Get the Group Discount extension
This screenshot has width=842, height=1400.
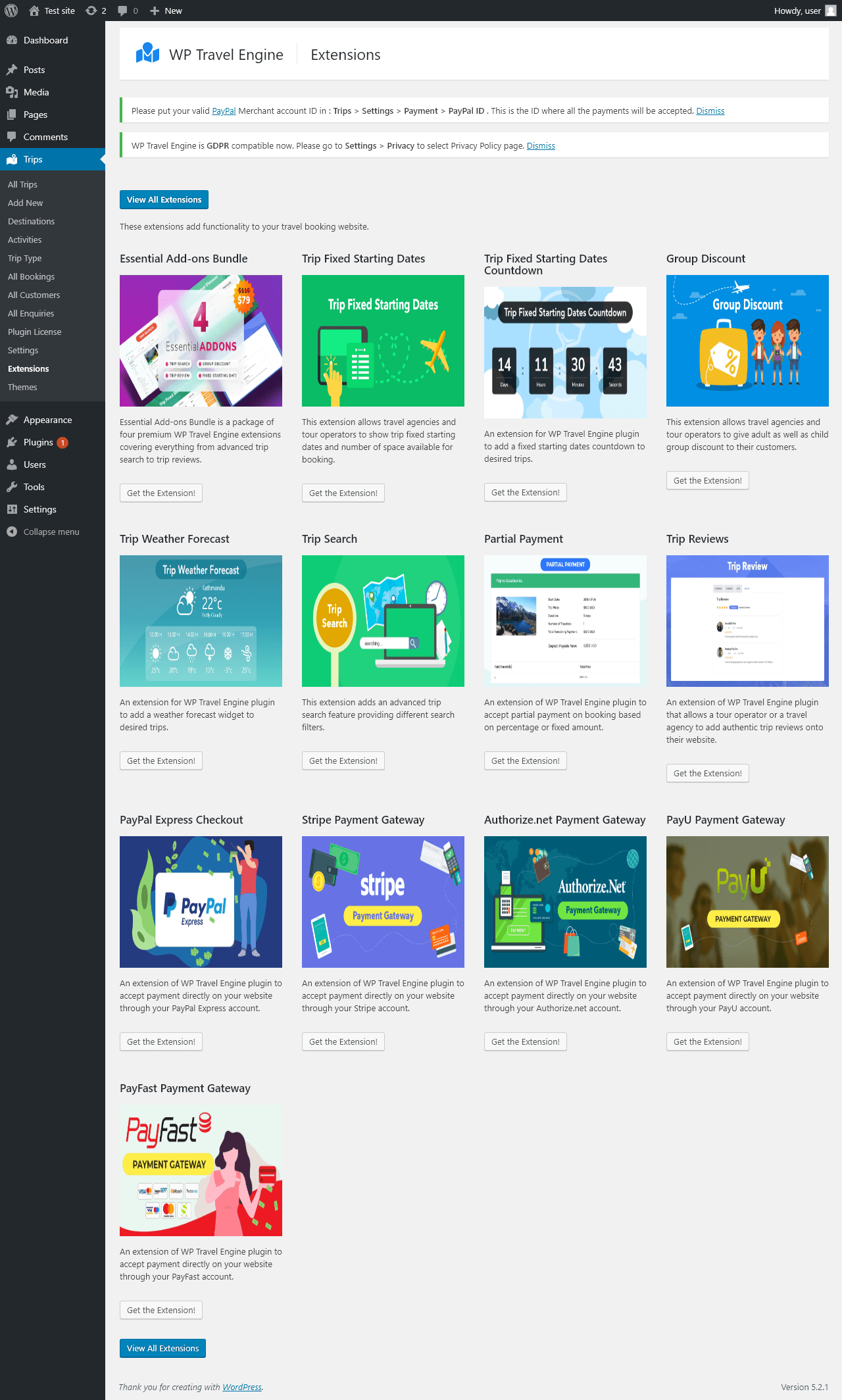pos(708,480)
